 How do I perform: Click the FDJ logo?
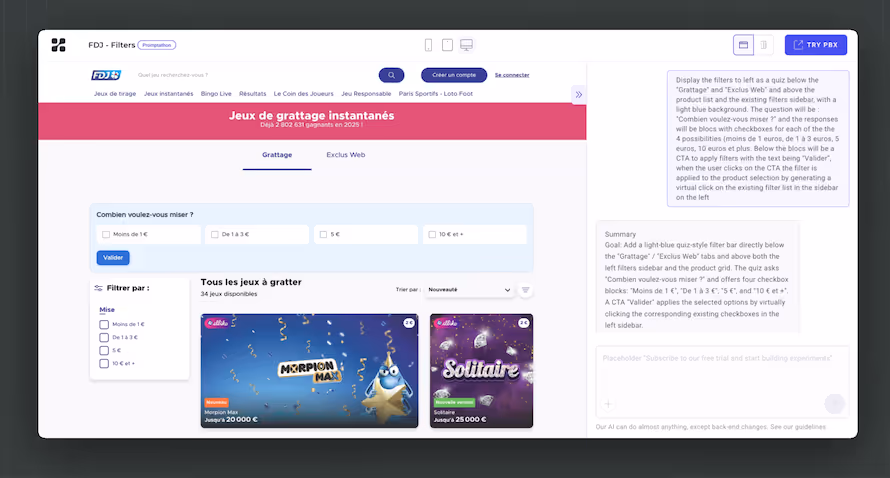click(x=106, y=75)
